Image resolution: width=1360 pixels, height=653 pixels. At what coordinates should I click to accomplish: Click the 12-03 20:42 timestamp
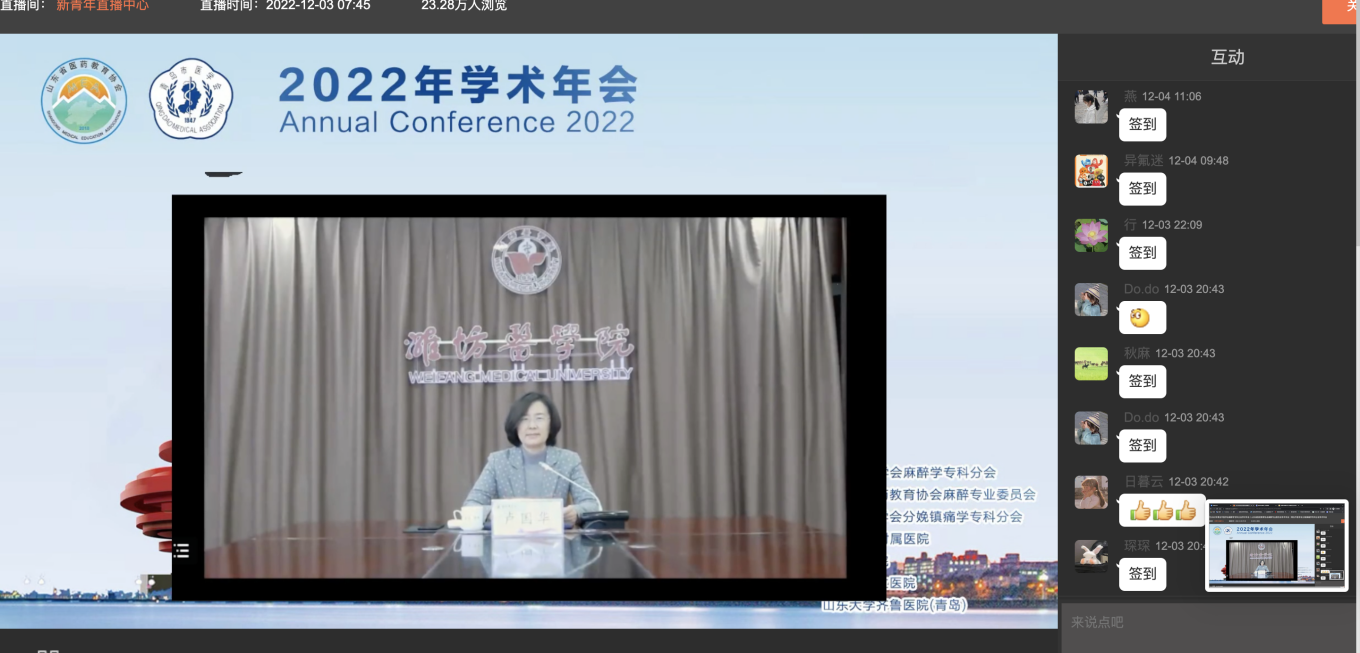(1198, 482)
